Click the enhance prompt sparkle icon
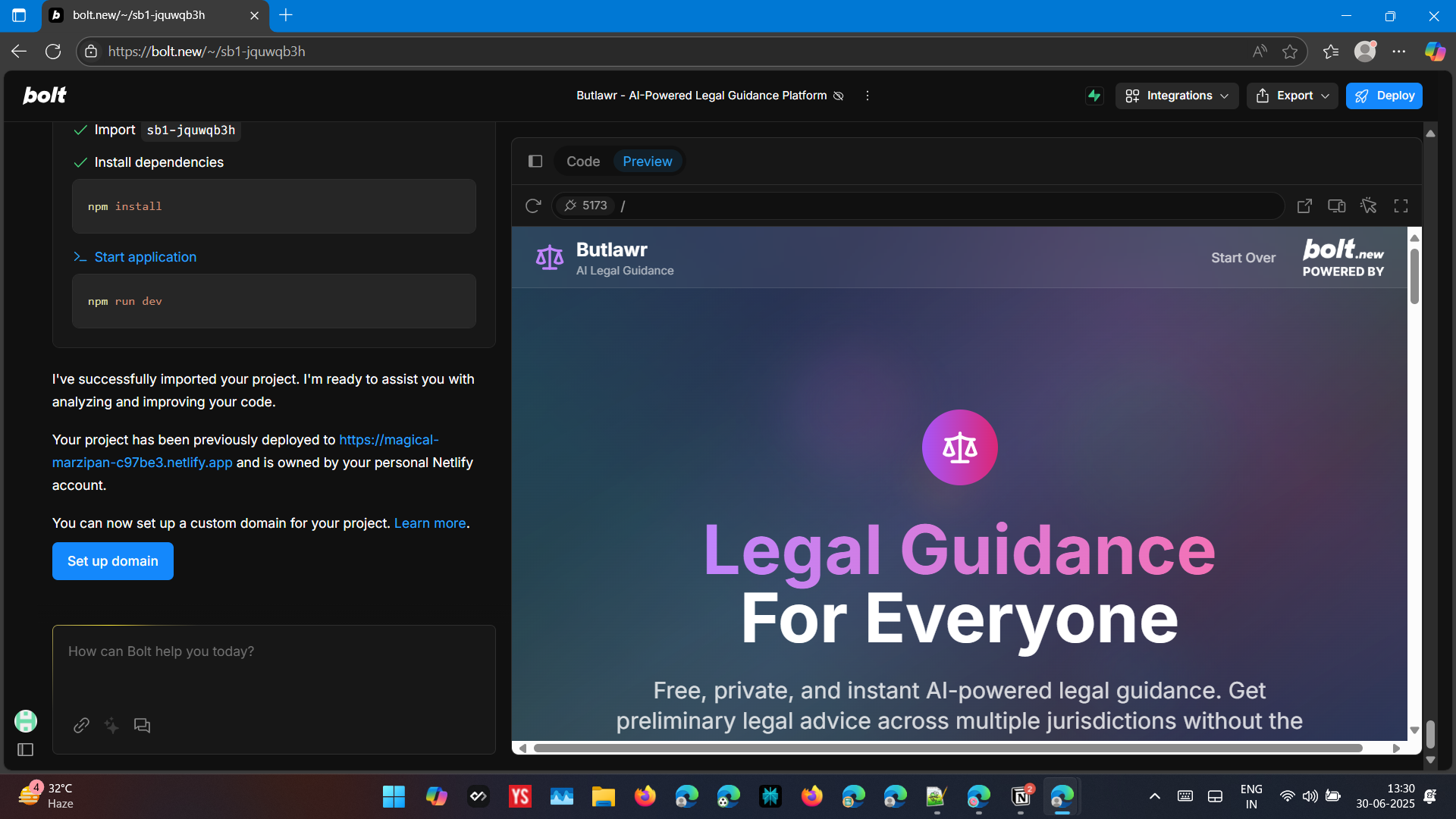Viewport: 1456px width, 819px height. (111, 726)
